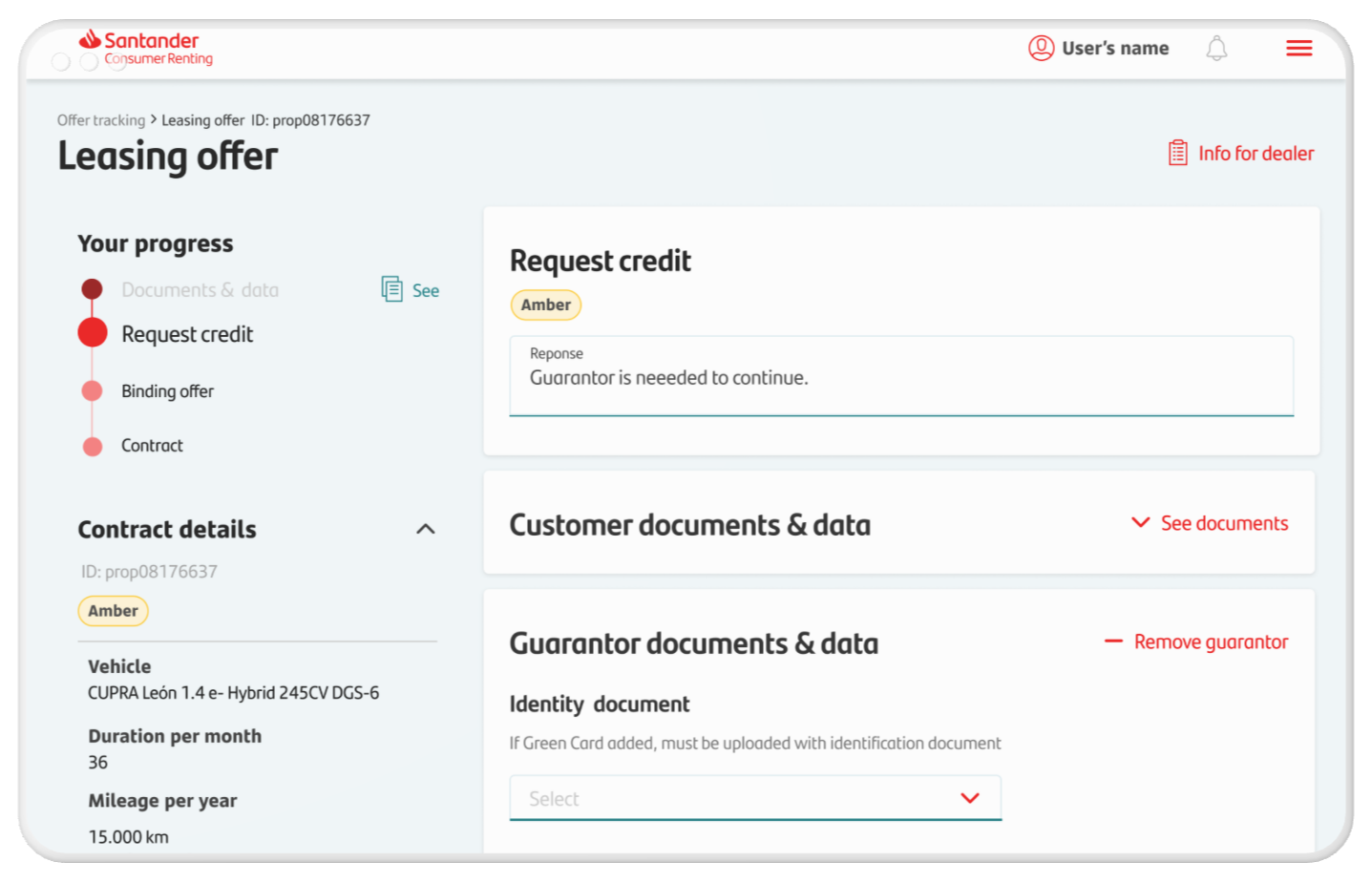This screenshot has height=883, width=1372.
Task: Click the chevron next to See documents
Action: (x=1140, y=522)
